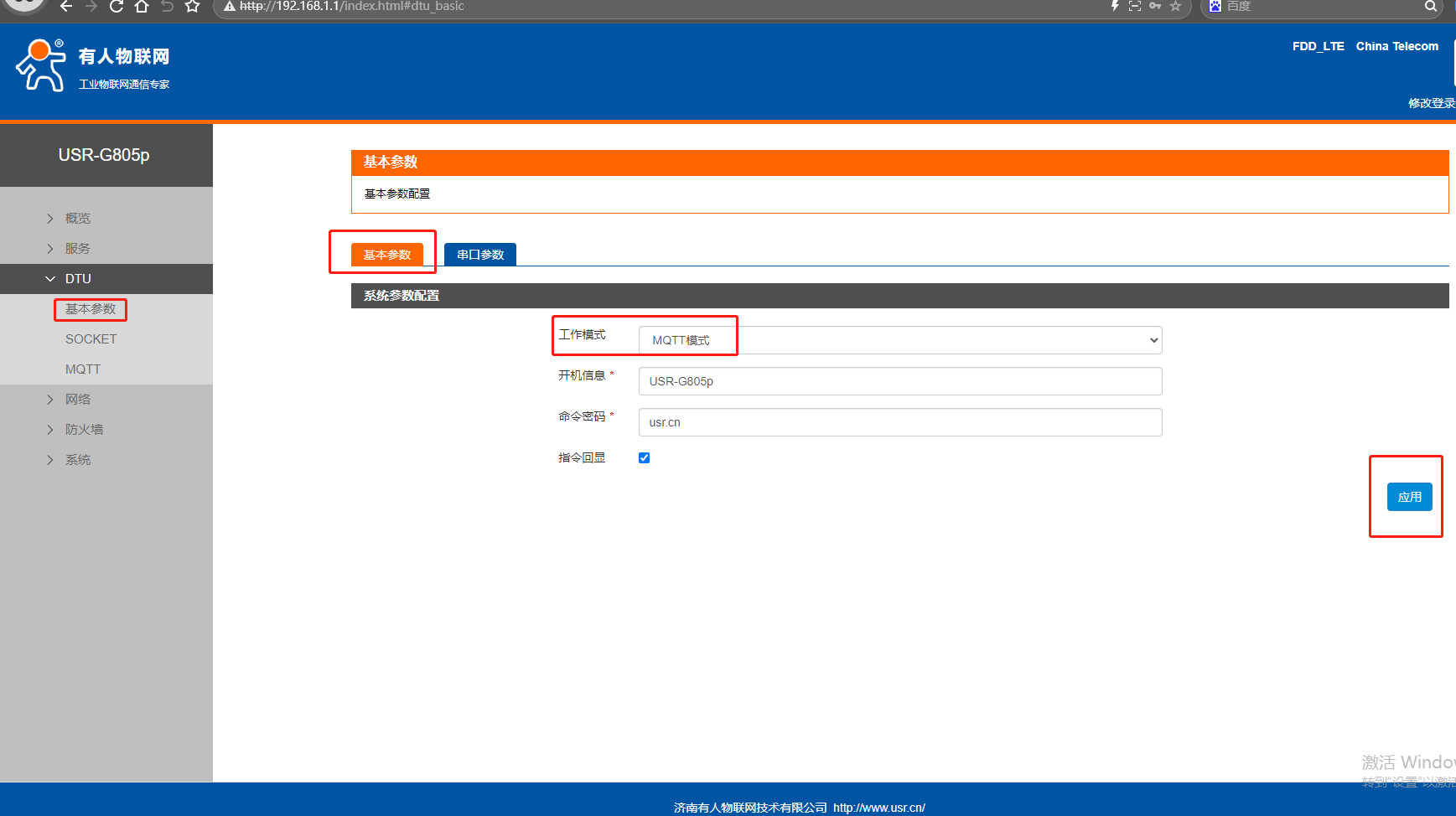Expand the 防火墙 sidebar section
Image resolution: width=1456 pixels, height=816 pixels.
(x=84, y=430)
